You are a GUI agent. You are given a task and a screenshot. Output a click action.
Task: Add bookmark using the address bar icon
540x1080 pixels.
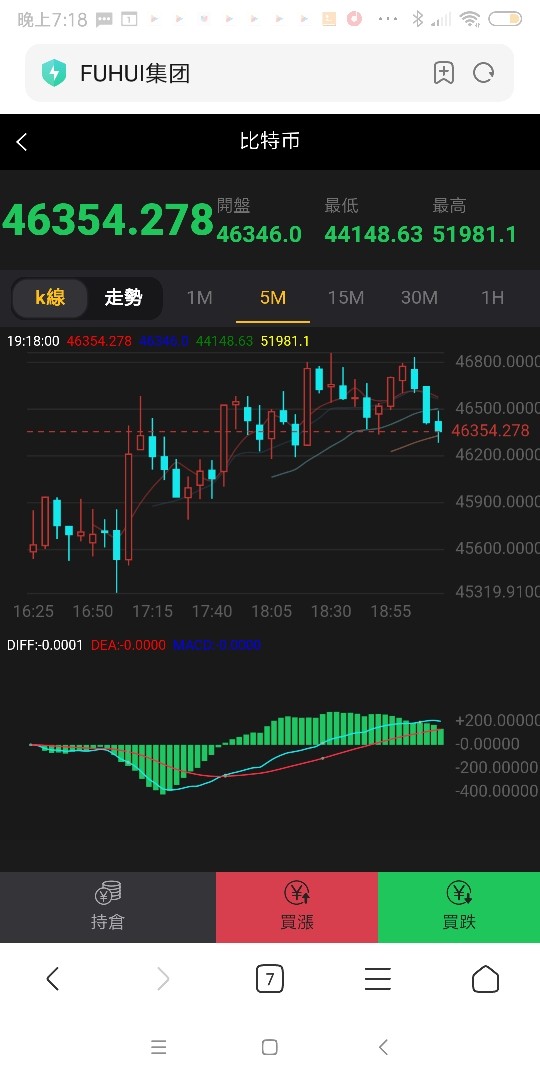tap(444, 73)
